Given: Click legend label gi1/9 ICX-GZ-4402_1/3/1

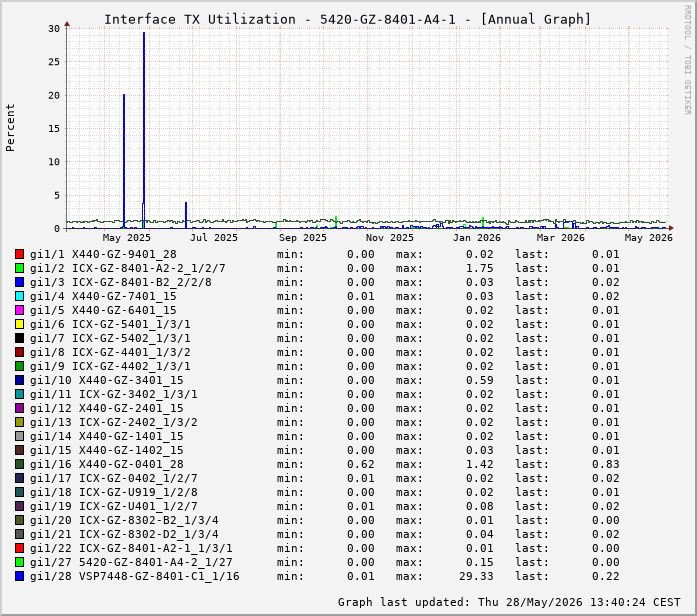Looking at the screenshot, I should tap(110, 366).
